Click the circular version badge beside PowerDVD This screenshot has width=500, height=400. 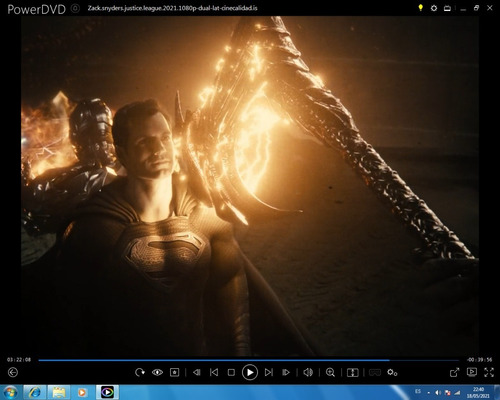76,8
